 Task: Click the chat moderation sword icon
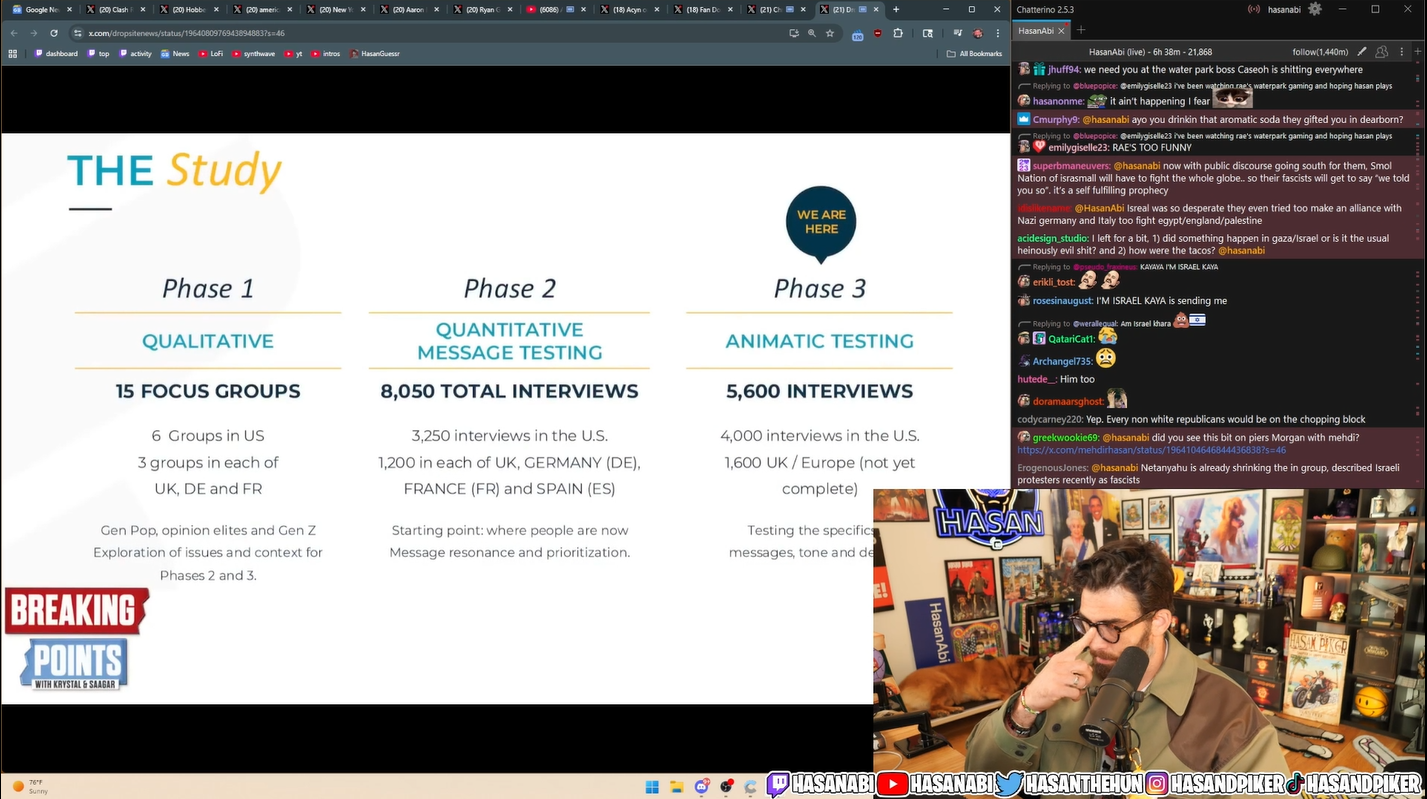[x=1361, y=51]
